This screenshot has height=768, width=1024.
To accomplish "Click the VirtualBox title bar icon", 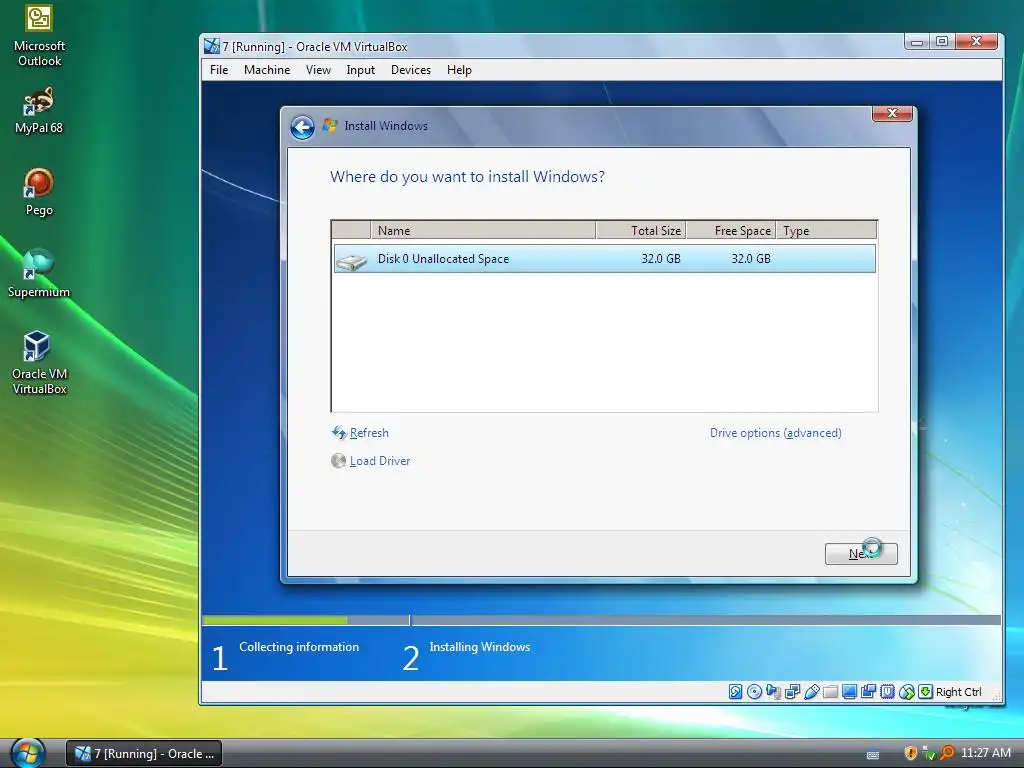I will tap(212, 46).
